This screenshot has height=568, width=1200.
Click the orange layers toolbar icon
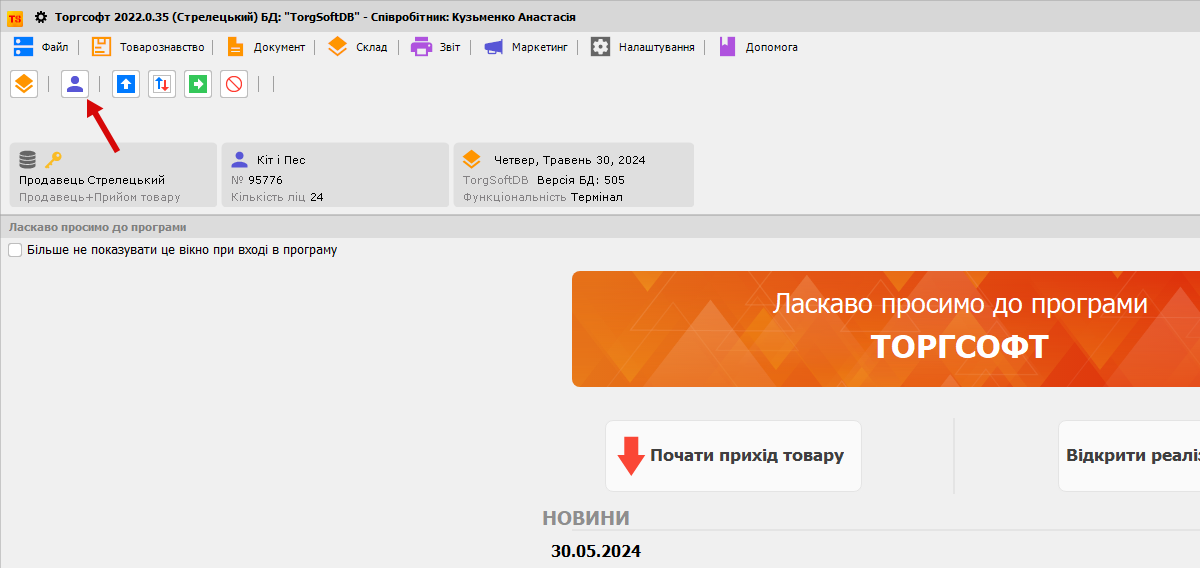(x=24, y=84)
